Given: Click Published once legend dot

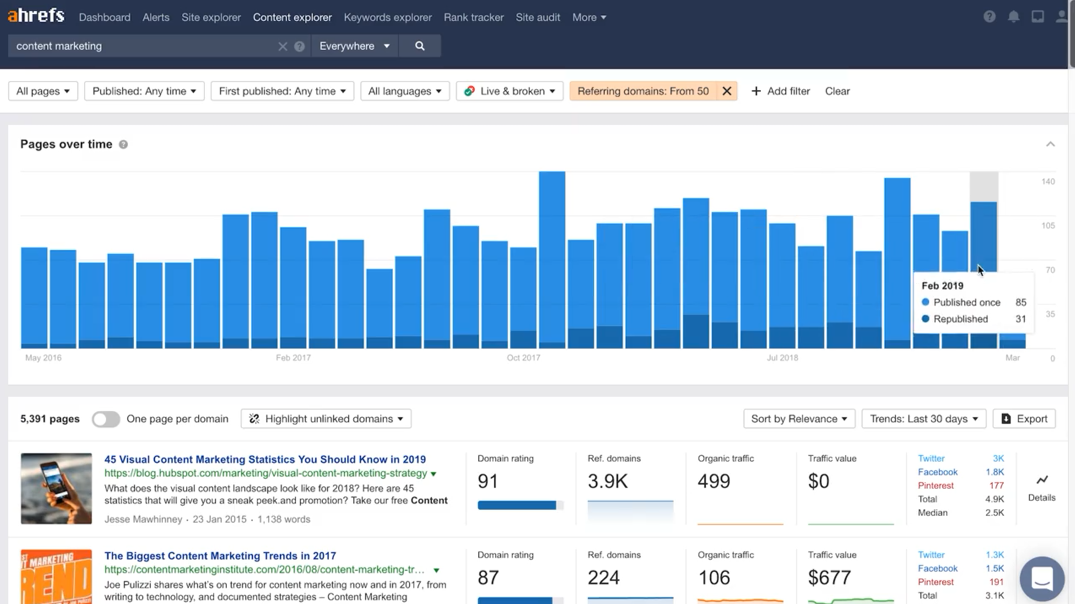Looking at the screenshot, I should [x=926, y=302].
